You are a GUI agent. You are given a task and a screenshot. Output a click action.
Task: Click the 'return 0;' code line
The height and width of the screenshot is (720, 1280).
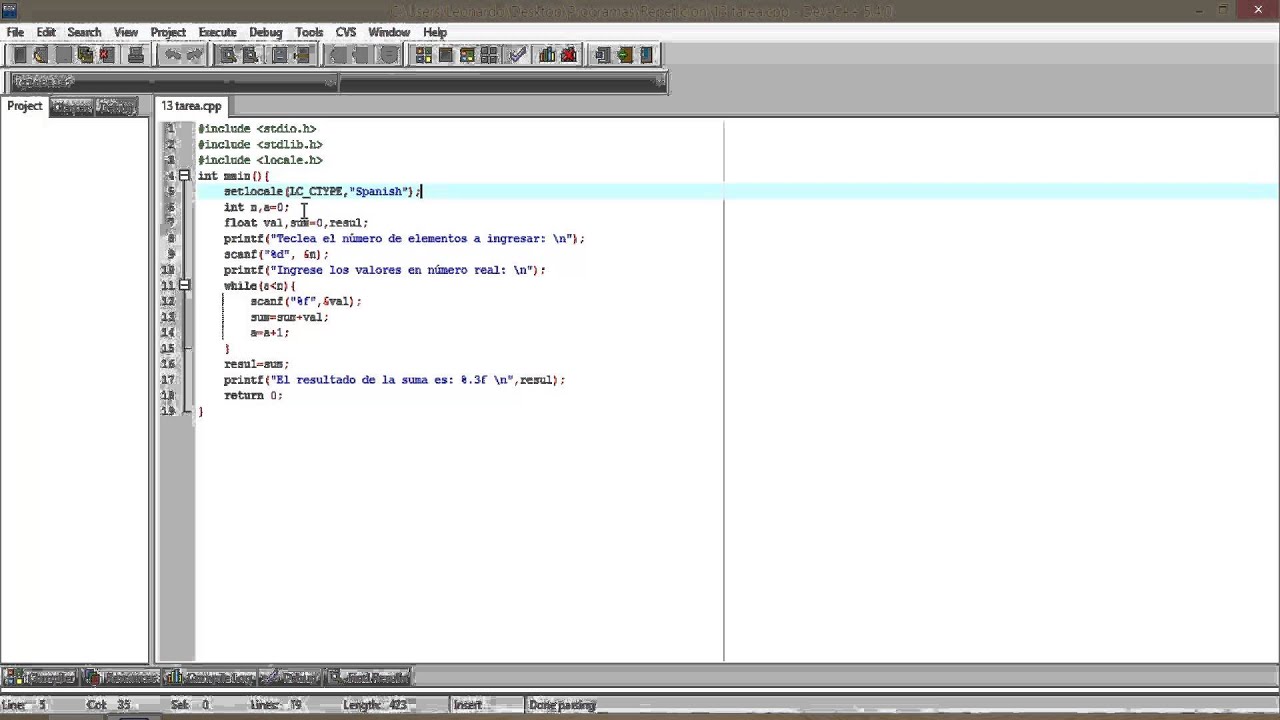[253, 395]
